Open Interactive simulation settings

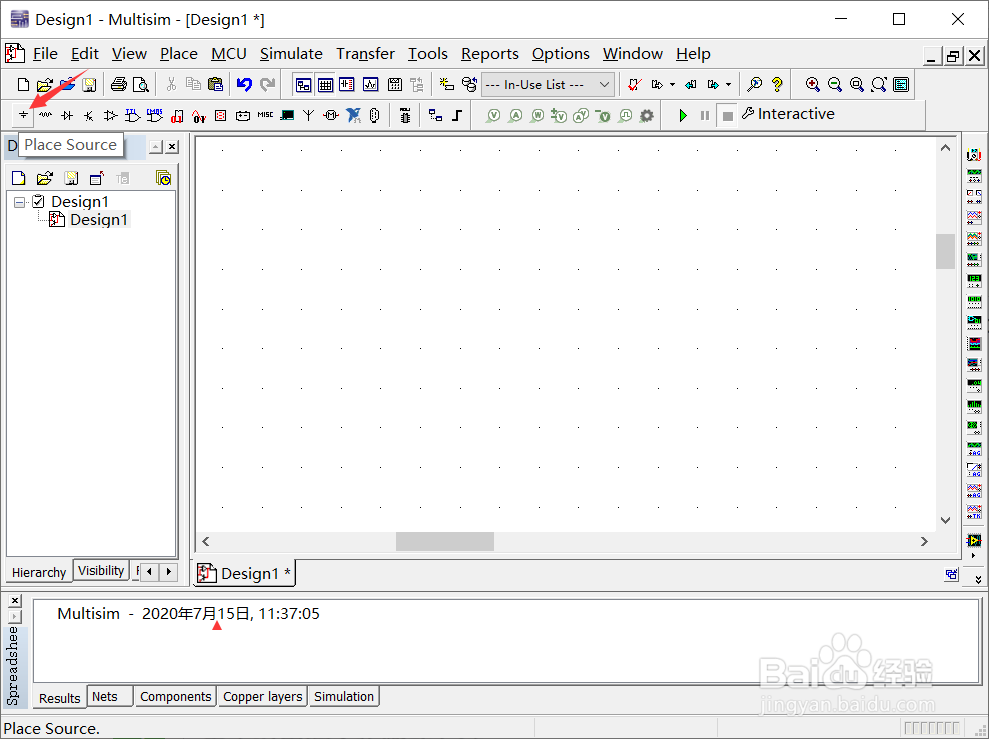point(788,114)
